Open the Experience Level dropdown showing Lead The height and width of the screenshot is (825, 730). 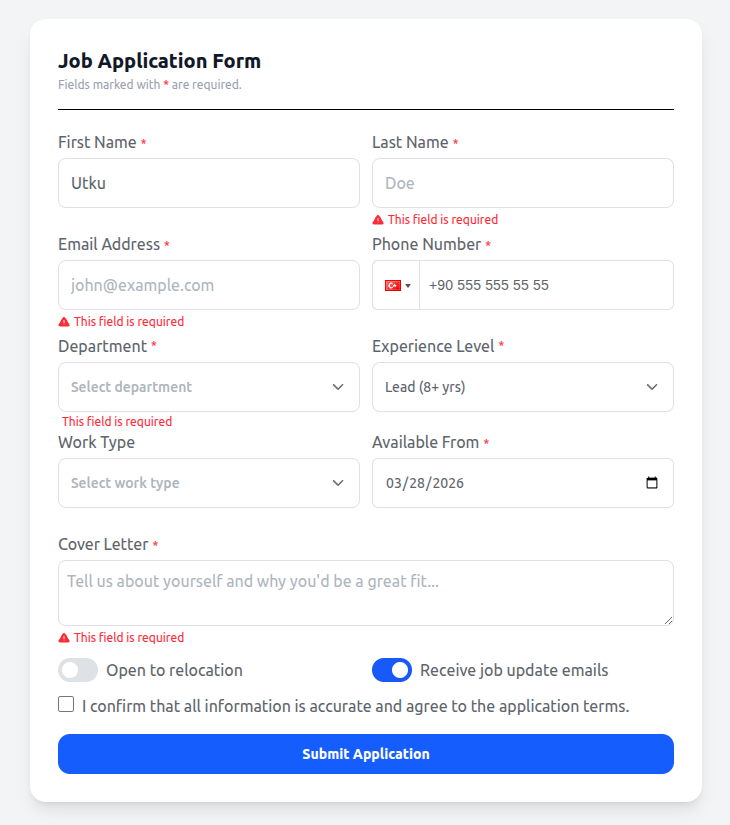pyautogui.click(x=522, y=387)
